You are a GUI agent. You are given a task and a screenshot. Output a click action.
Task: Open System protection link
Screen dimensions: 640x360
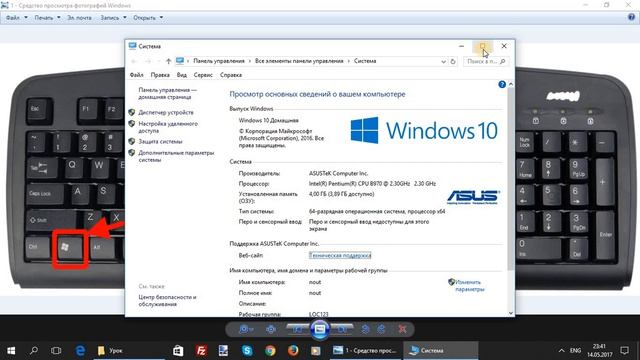pos(160,142)
